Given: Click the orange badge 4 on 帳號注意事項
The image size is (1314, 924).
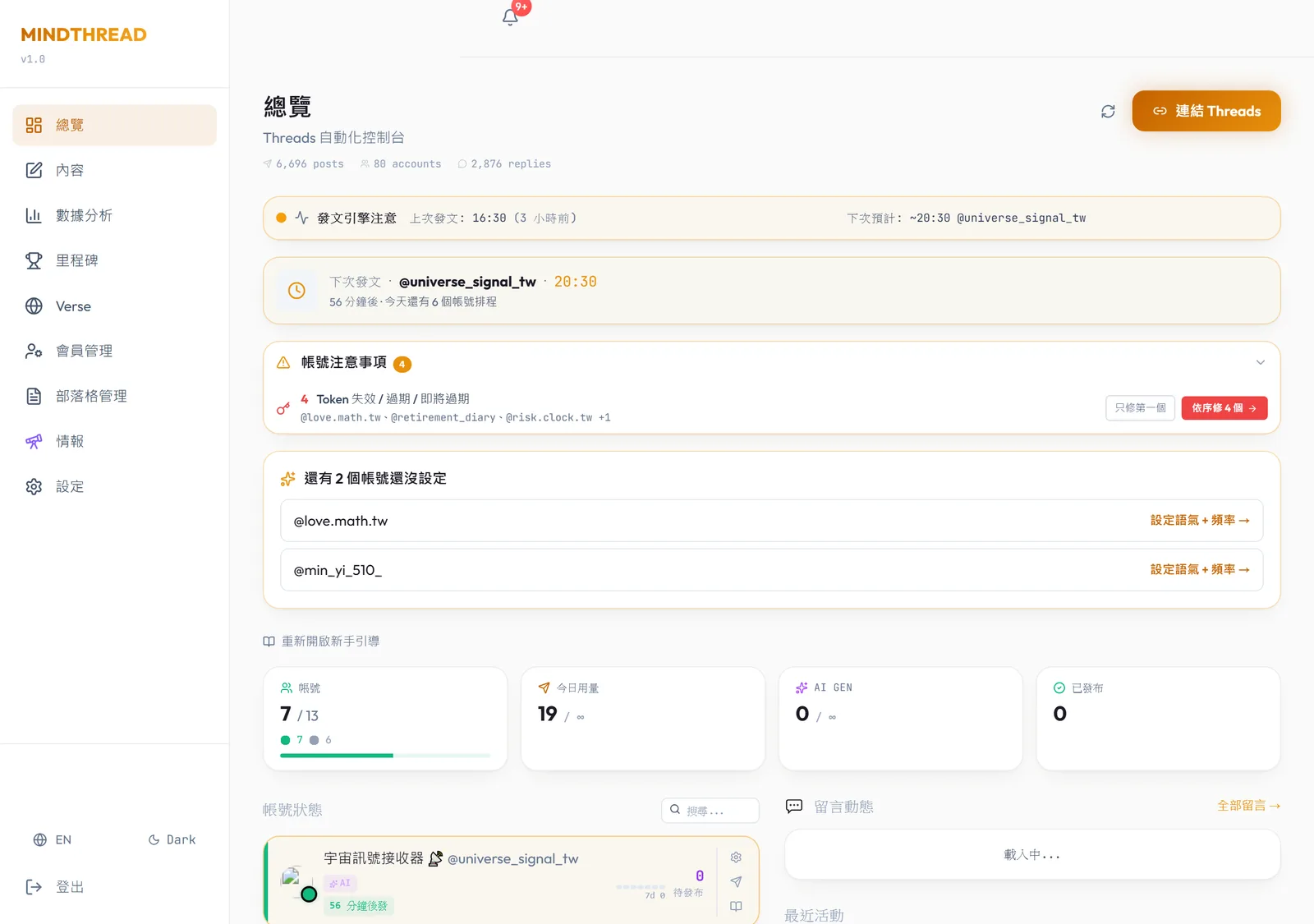Looking at the screenshot, I should [402, 364].
